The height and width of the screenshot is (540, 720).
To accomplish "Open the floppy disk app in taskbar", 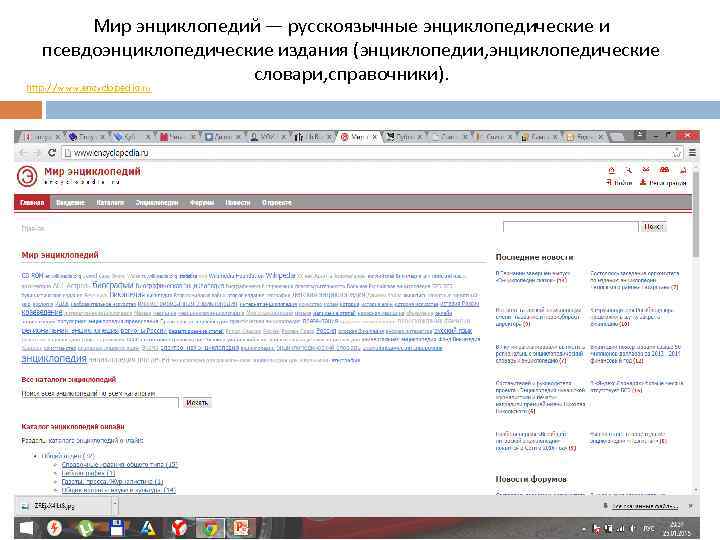I will (x=116, y=528).
